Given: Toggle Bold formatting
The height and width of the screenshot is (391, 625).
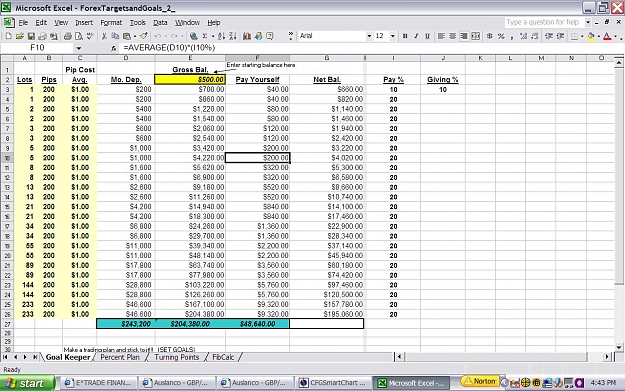Looking at the screenshot, I should (405, 36).
